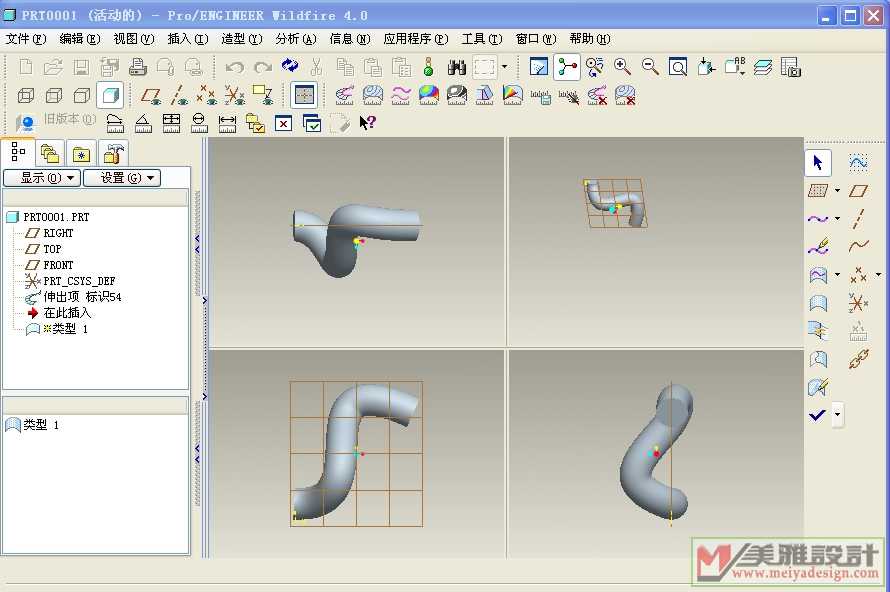Open the 工具 menu
This screenshot has height=592, width=890.
coord(481,39)
